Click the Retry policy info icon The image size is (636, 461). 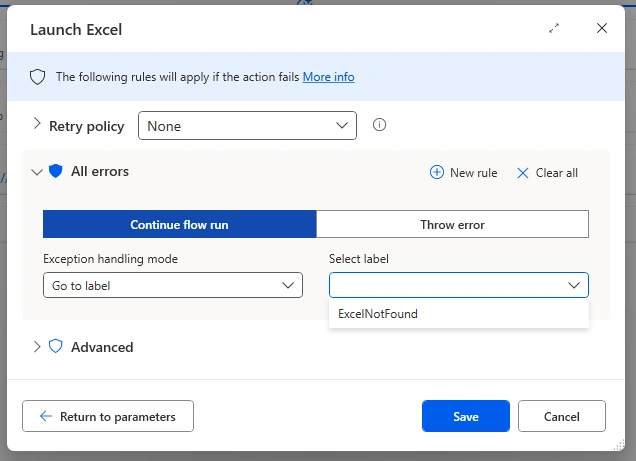pos(379,124)
